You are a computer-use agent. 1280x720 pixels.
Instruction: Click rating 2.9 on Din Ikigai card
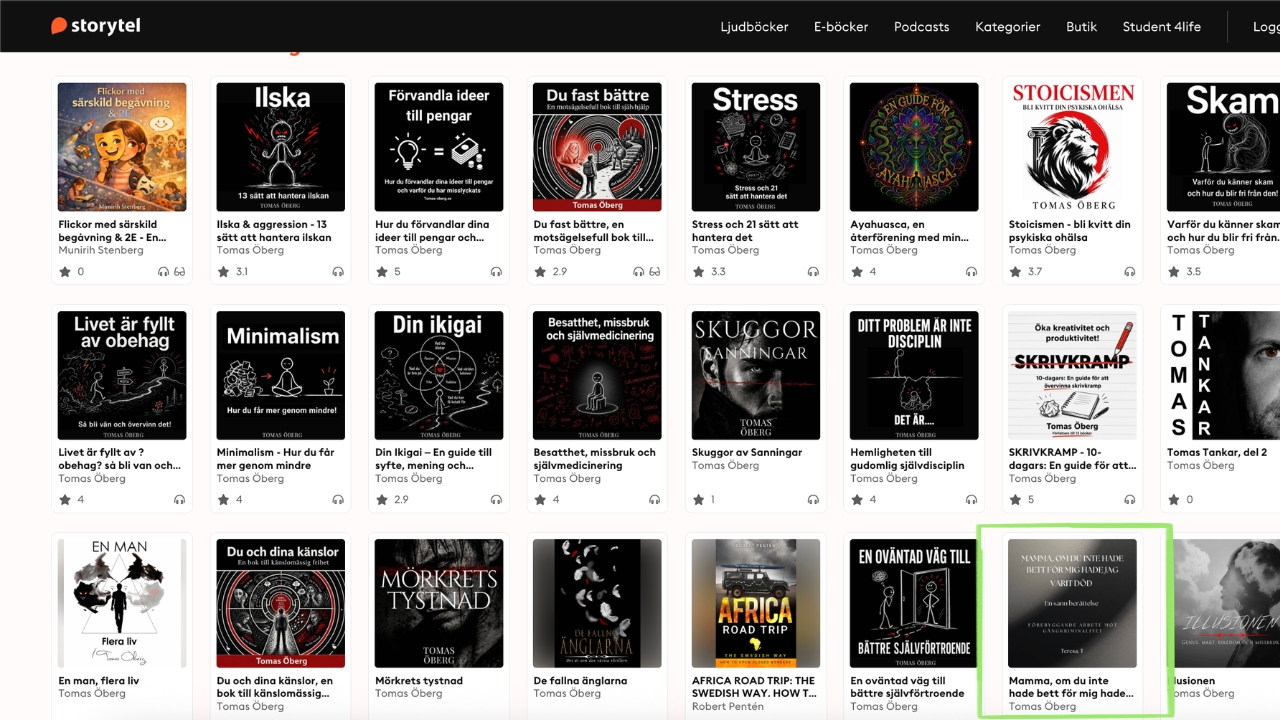tap(401, 500)
